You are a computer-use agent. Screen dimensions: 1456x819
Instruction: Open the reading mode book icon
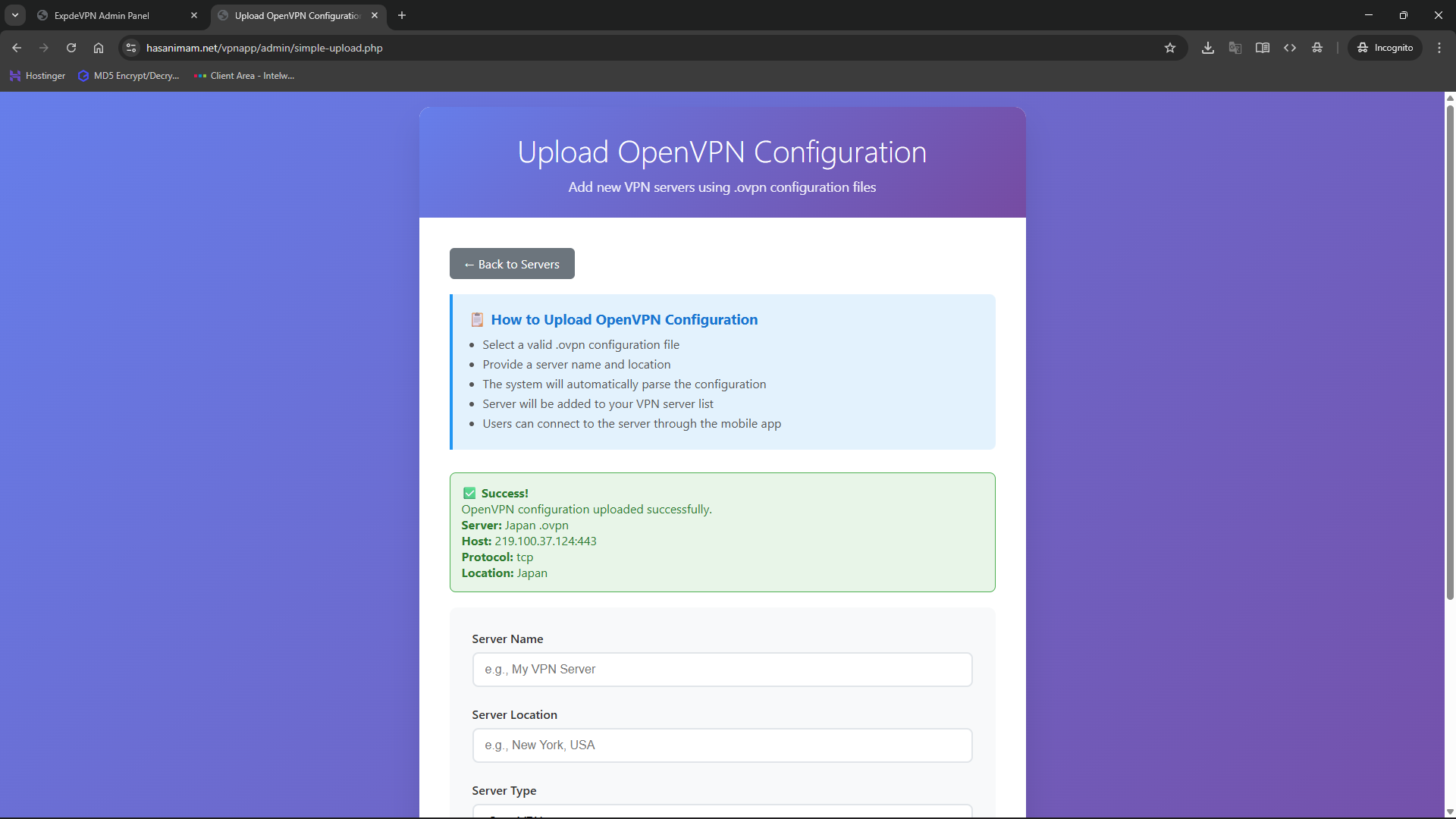pos(1263,48)
